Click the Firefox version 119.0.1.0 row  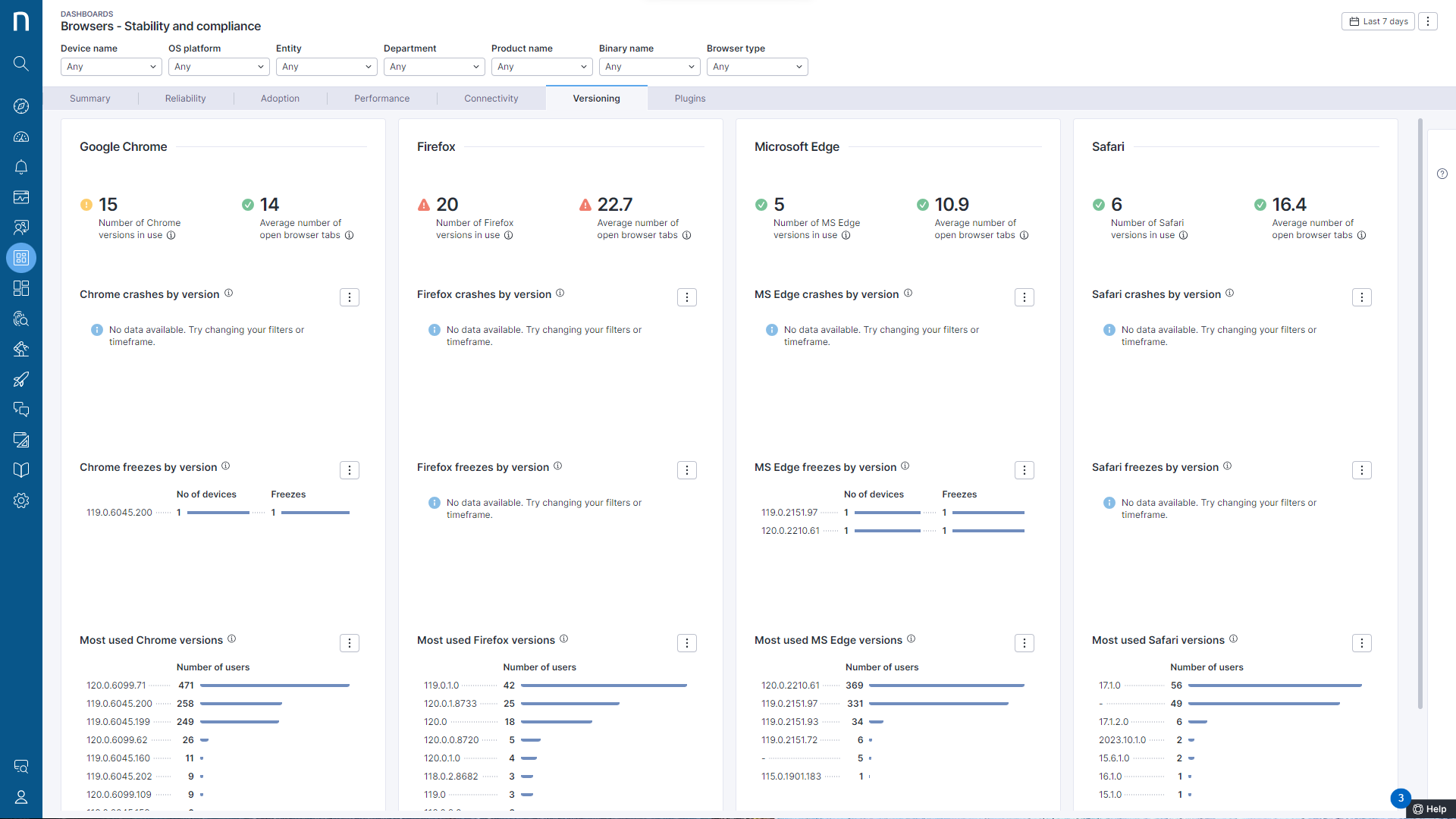556,686
